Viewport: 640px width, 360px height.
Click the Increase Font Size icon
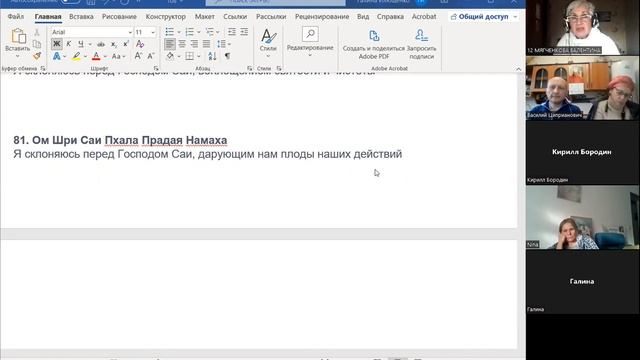coord(138,56)
